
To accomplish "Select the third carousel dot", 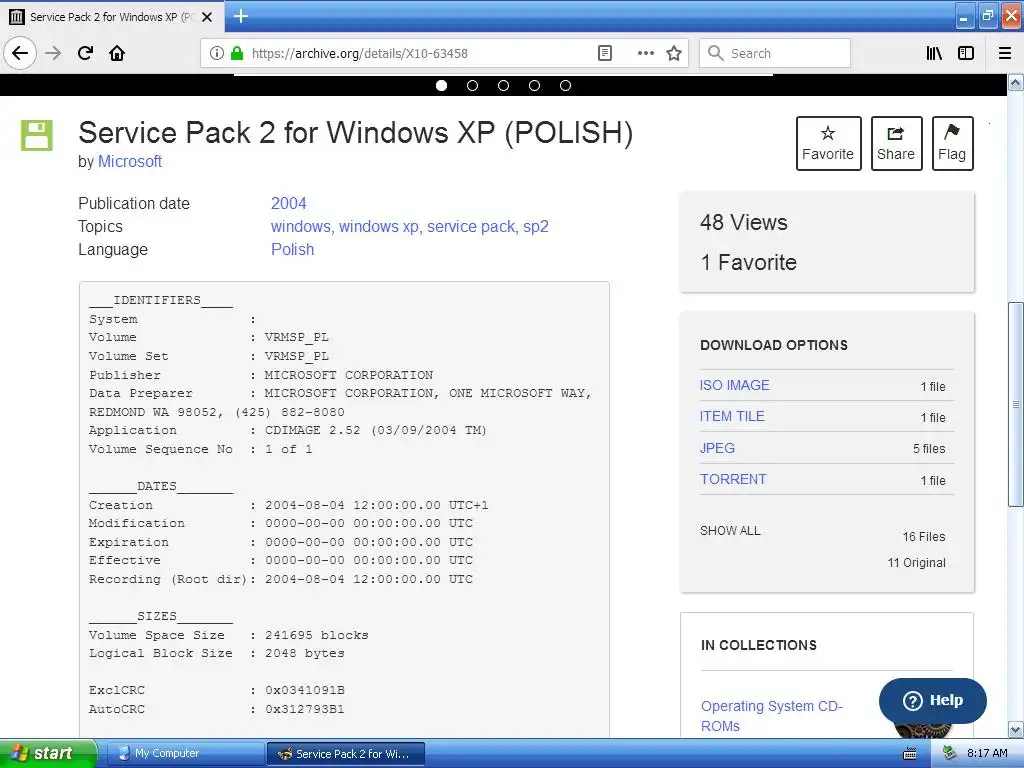I will tap(504, 86).
